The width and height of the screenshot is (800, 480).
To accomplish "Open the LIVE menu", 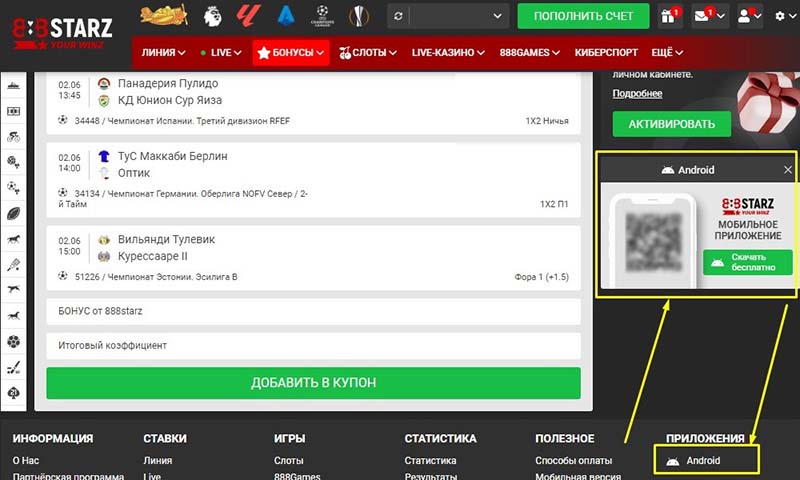I will 221,53.
